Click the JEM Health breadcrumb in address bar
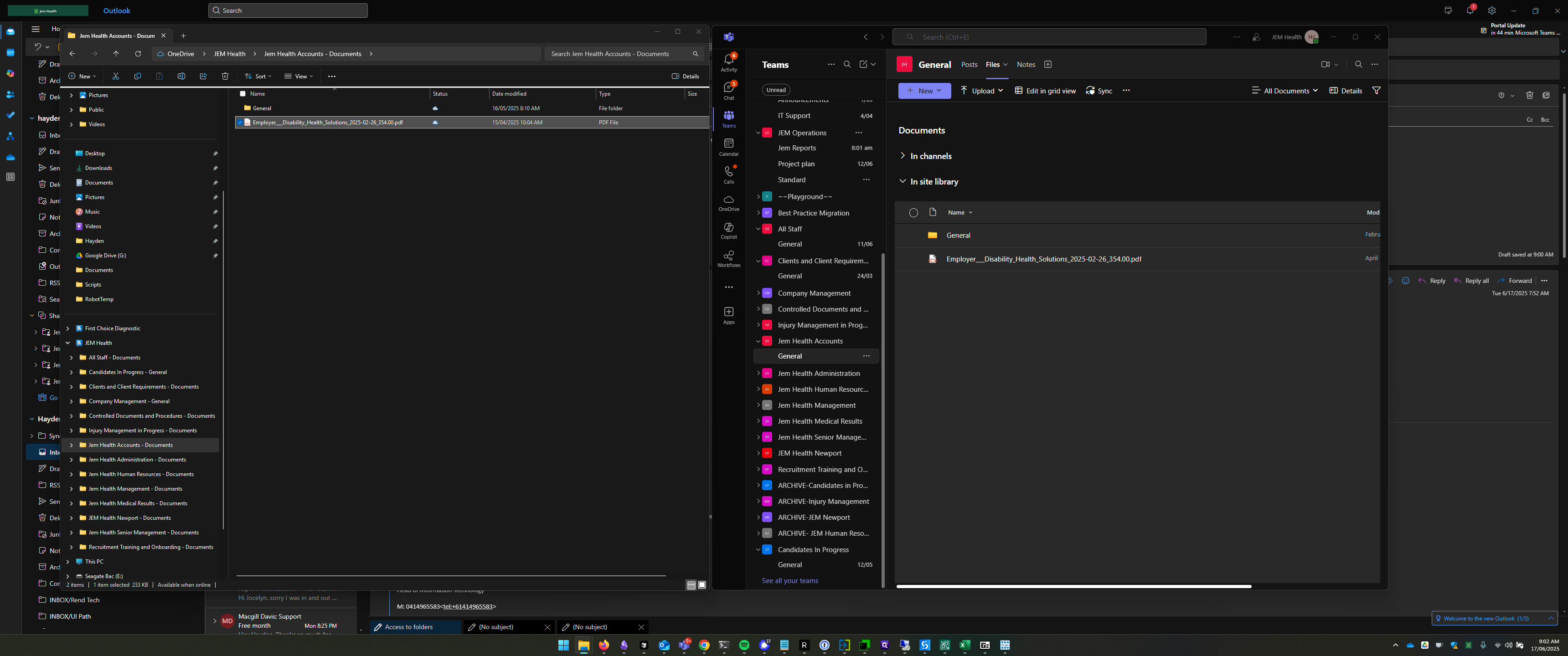The image size is (1568, 656). 229,54
